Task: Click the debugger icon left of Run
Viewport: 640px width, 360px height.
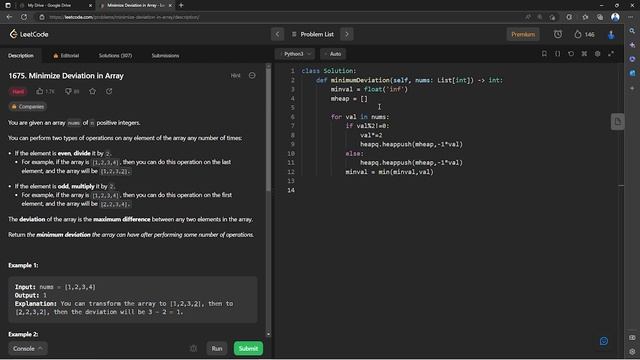Action: pyautogui.click(x=193, y=349)
